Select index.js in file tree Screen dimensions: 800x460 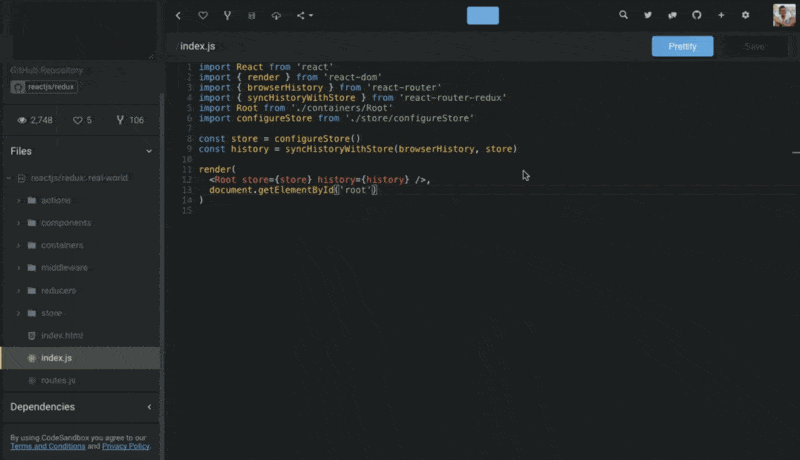point(81,358)
